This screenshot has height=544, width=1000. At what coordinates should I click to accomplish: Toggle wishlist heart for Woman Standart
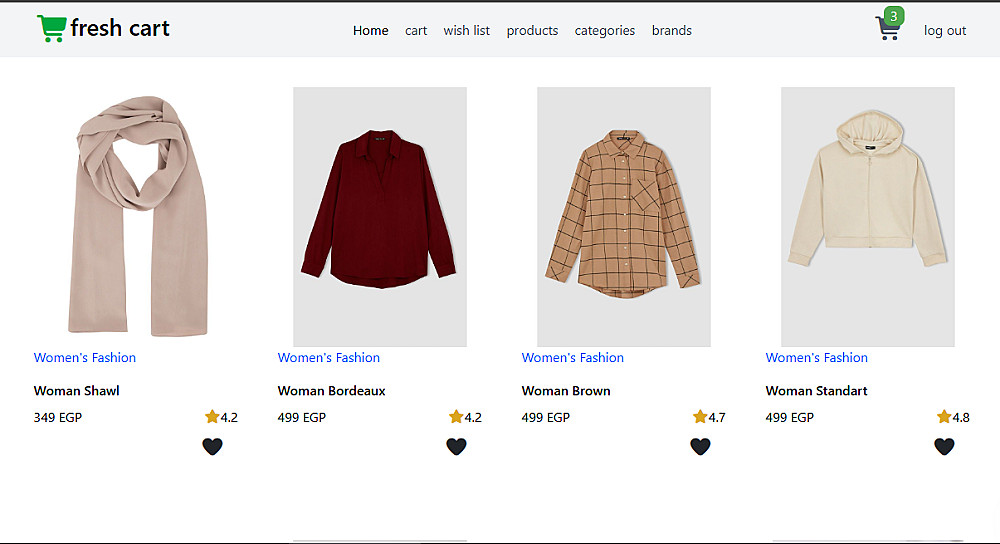(944, 446)
